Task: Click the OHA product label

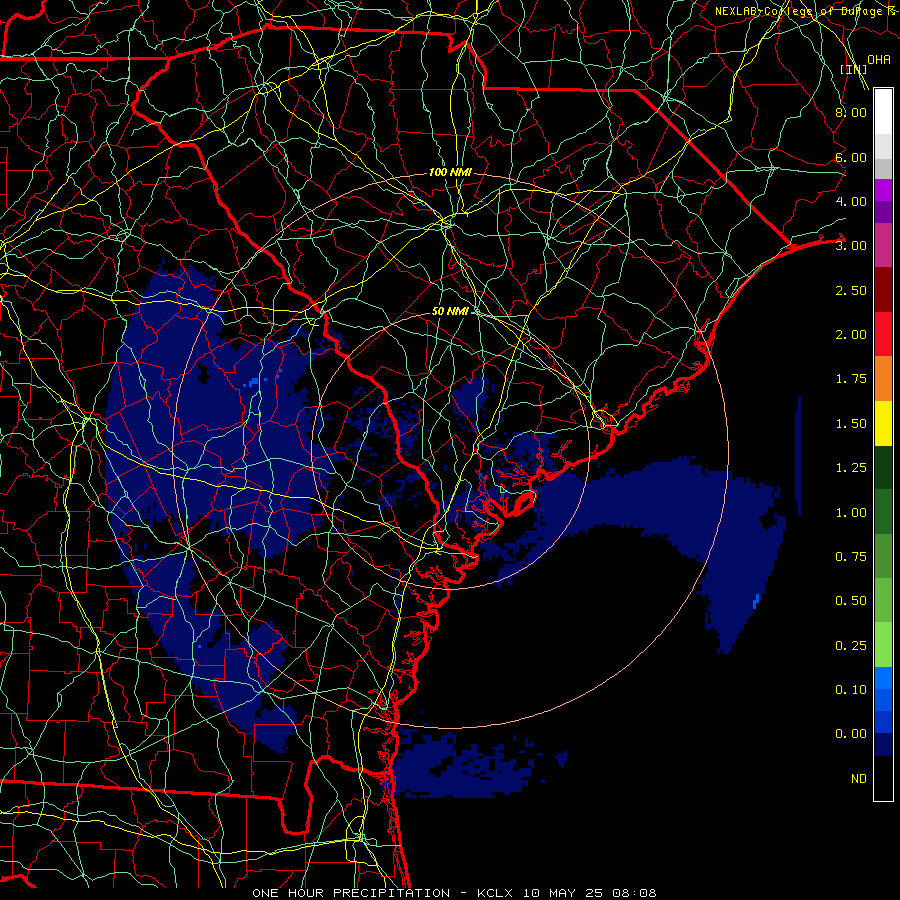Action: 879,60
